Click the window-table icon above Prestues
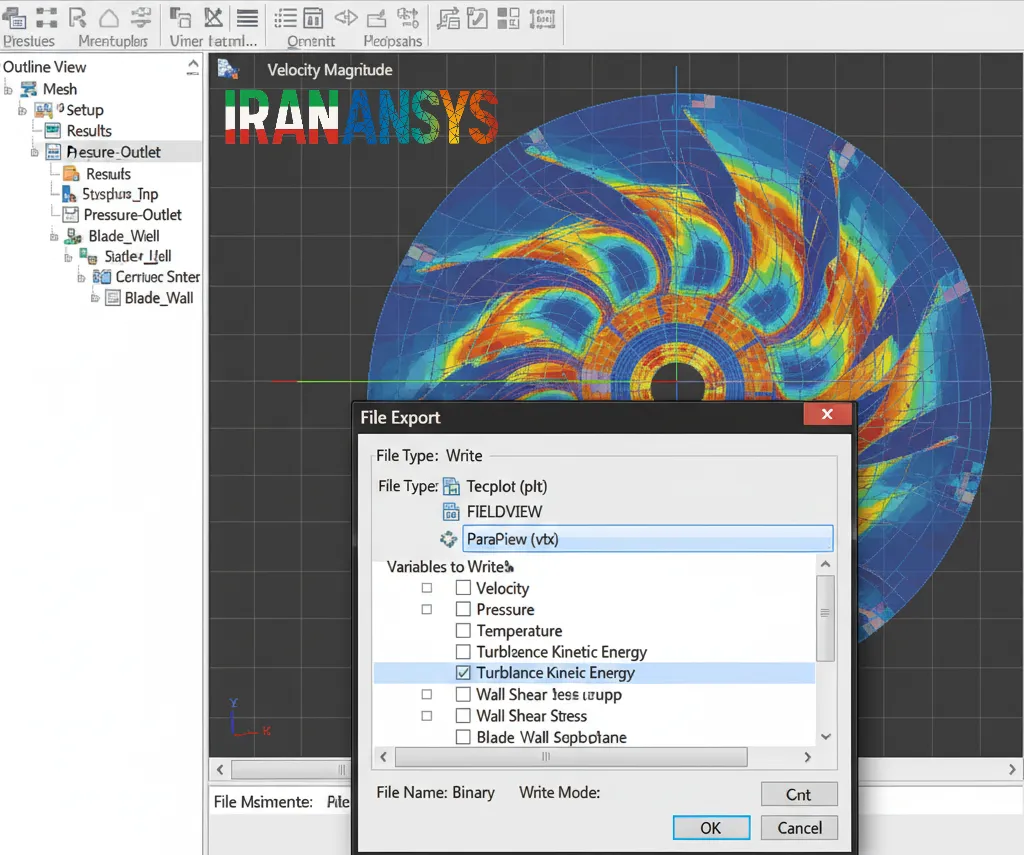The width and height of the screenshot is (1024, 855). pos(14,18)
